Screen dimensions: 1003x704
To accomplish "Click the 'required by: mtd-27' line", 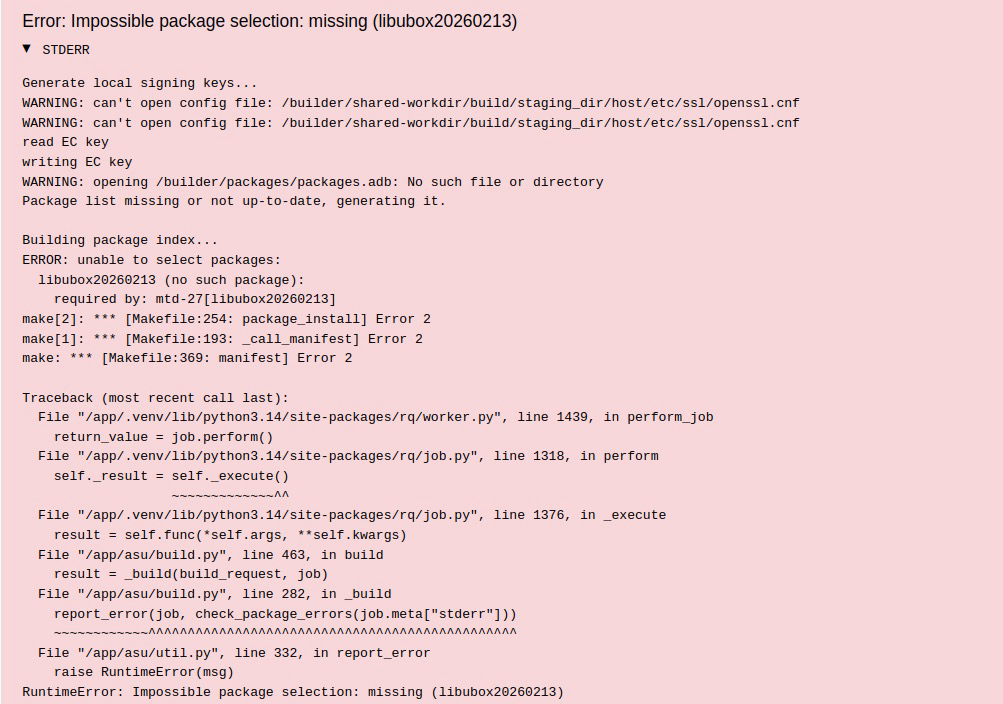I will (195, 299).
